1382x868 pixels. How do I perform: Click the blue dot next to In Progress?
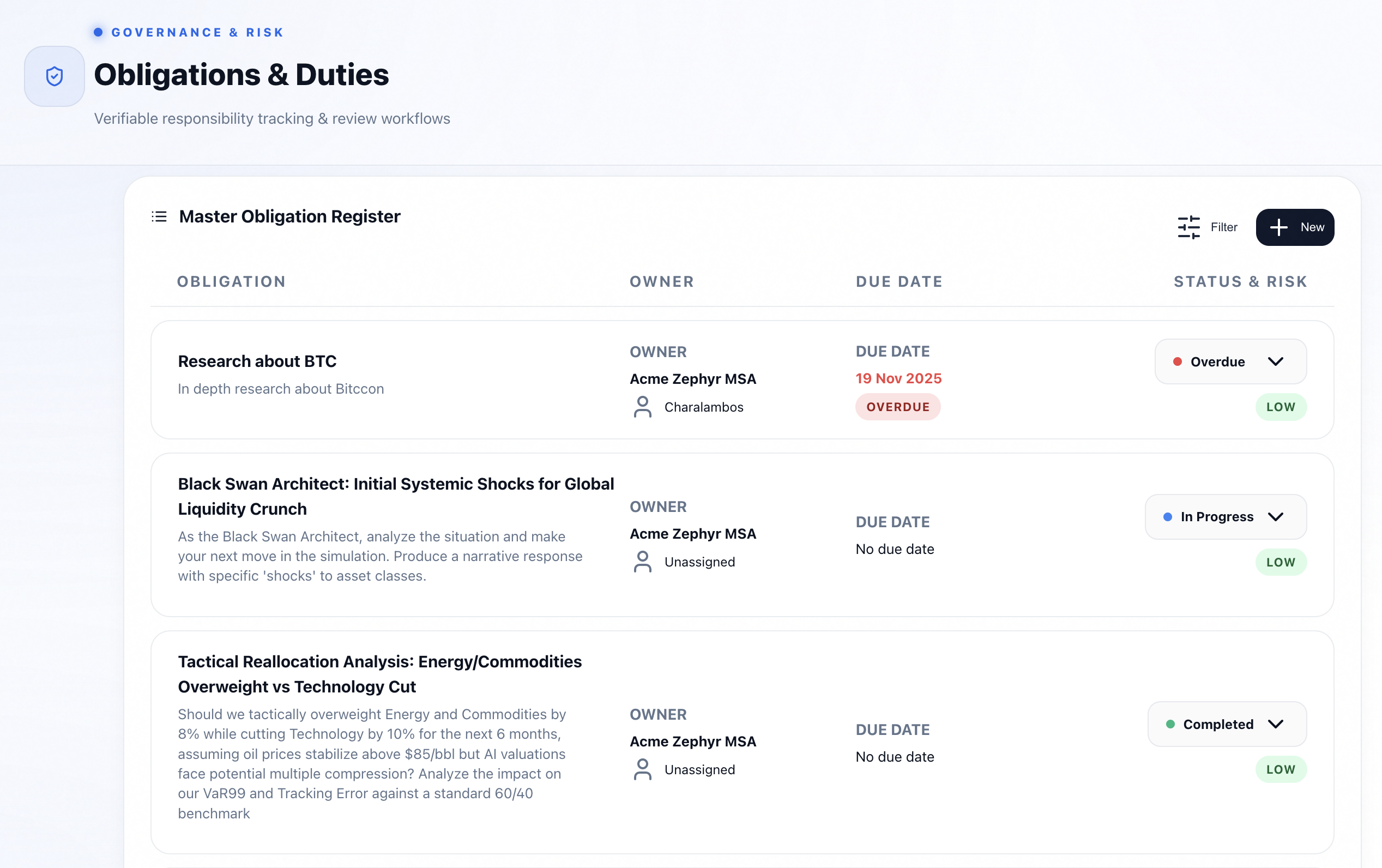click(1167, 517)
